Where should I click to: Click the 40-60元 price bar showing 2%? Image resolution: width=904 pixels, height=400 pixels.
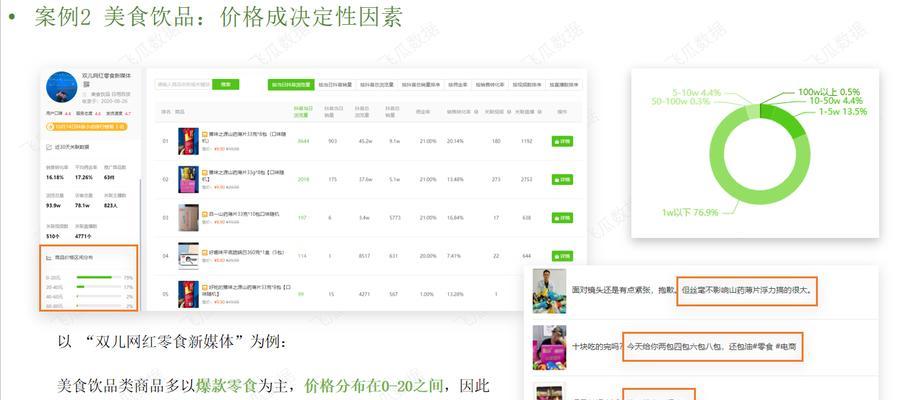click(99, 296)
